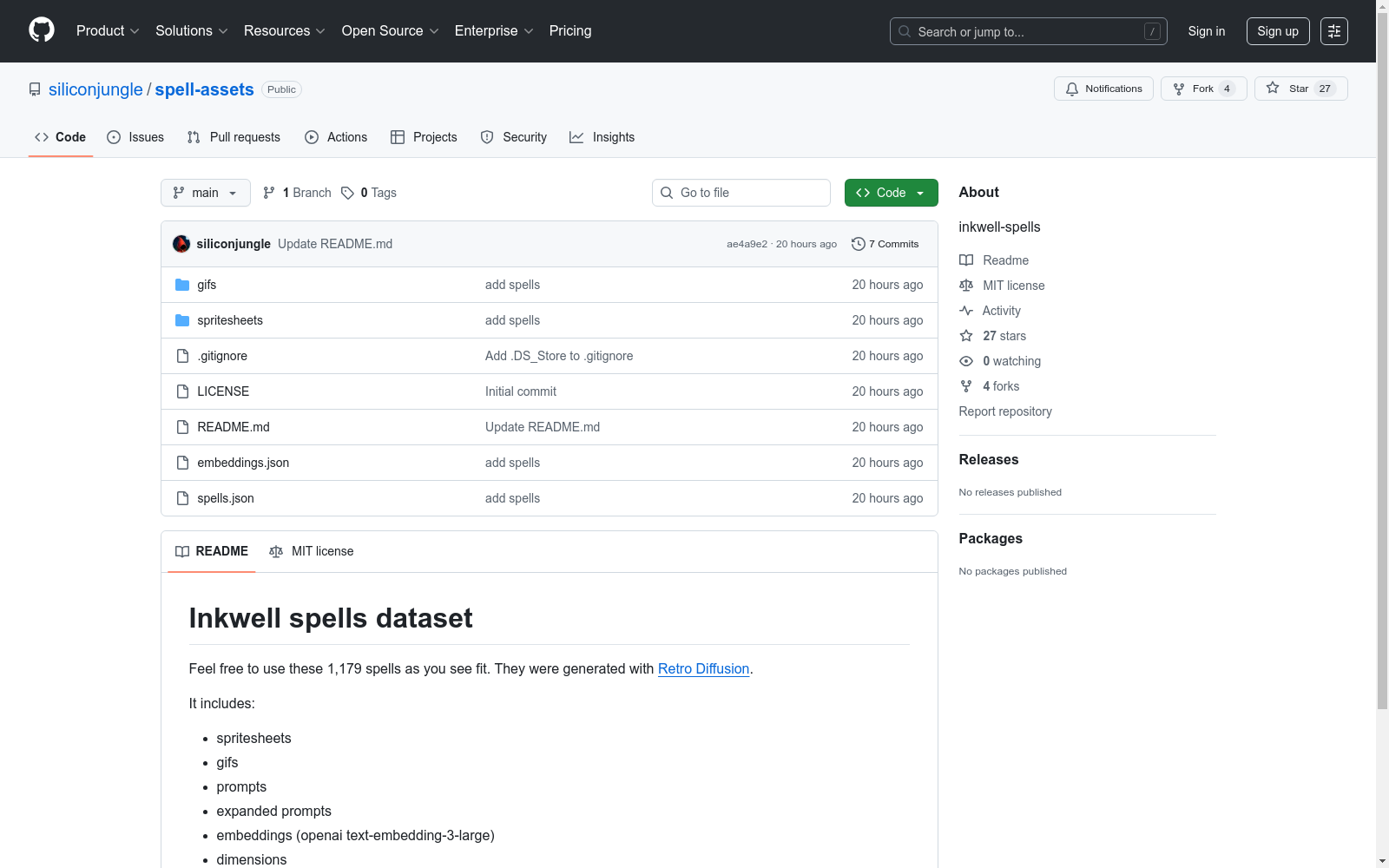Open the spell-assets repository link

(205, 89)
